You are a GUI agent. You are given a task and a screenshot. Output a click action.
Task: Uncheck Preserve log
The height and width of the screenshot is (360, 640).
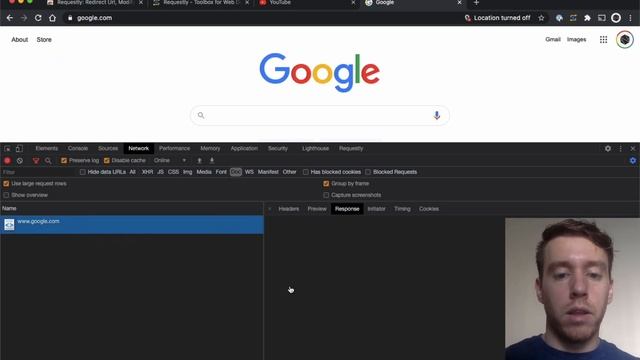tap(64, 160)
